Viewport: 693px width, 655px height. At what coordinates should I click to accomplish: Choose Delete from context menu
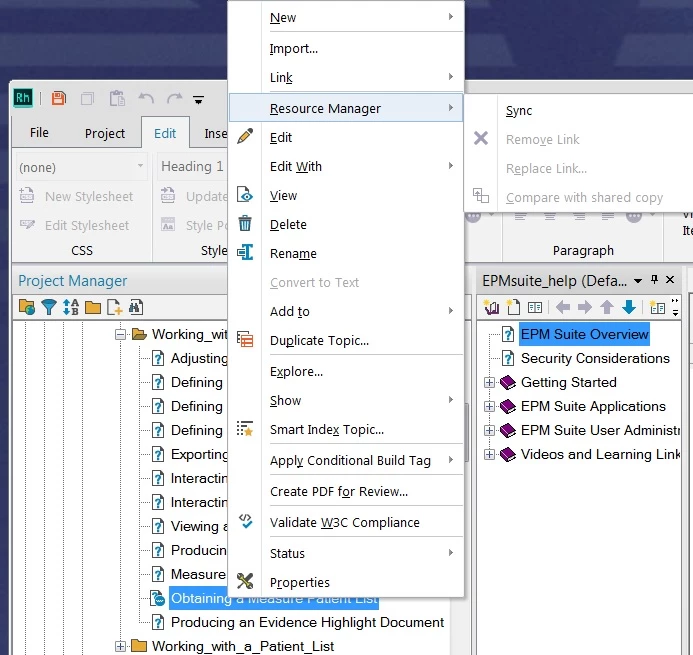point(346,225)
